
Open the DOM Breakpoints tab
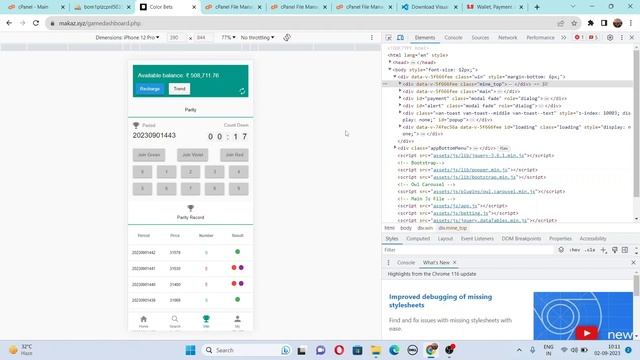(521, 238)
